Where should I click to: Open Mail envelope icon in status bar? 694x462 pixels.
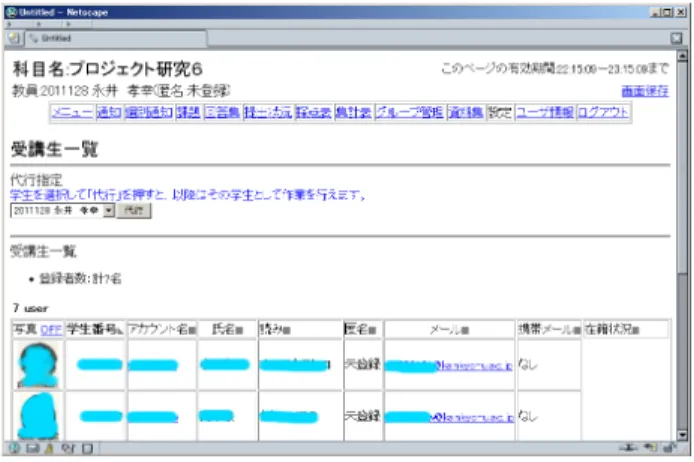click(x=33, y=449)
